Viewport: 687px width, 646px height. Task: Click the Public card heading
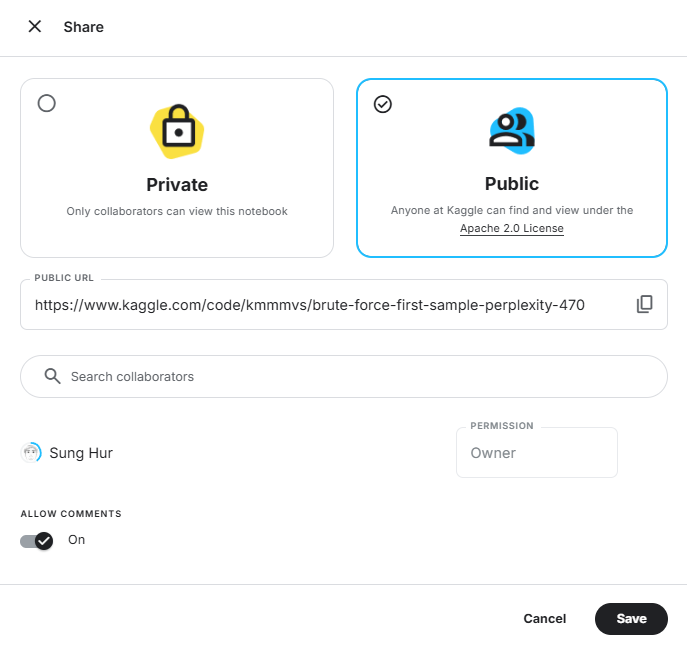511,184
